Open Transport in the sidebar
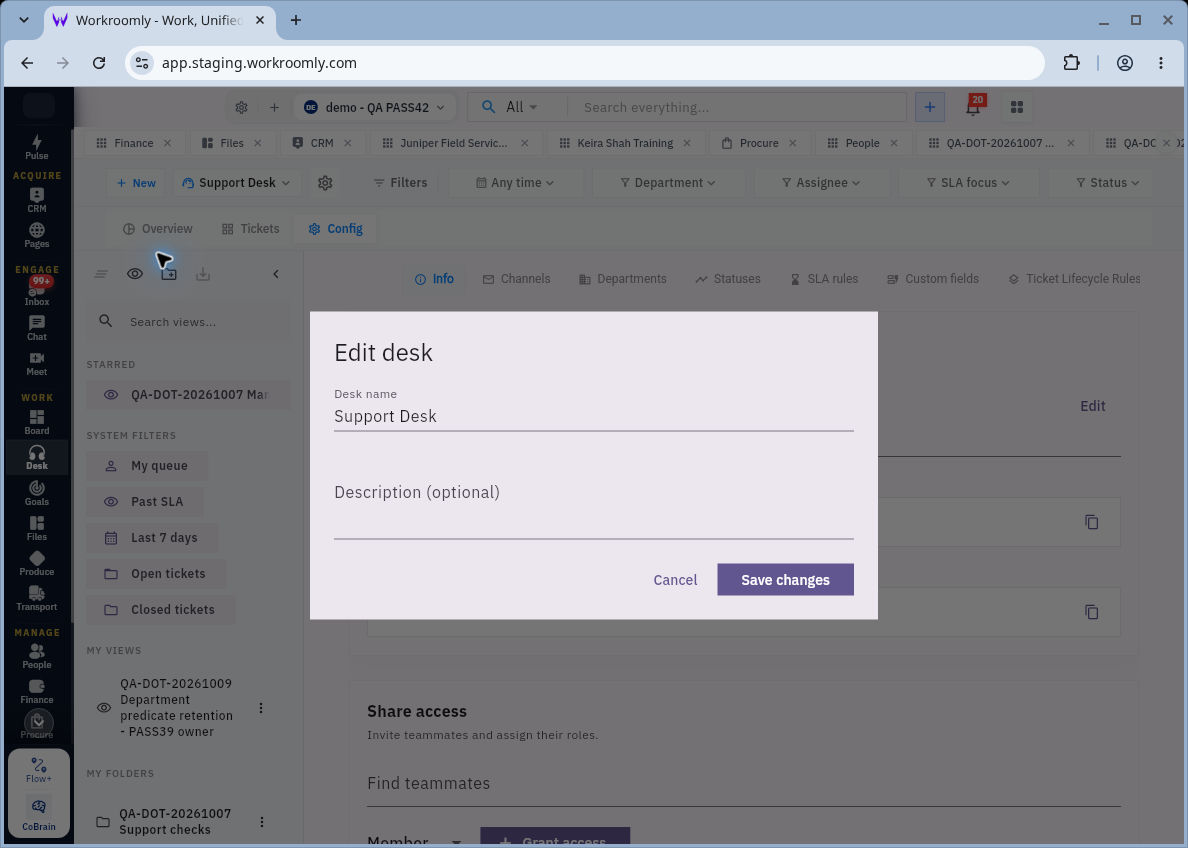 (x=36, y=599)
